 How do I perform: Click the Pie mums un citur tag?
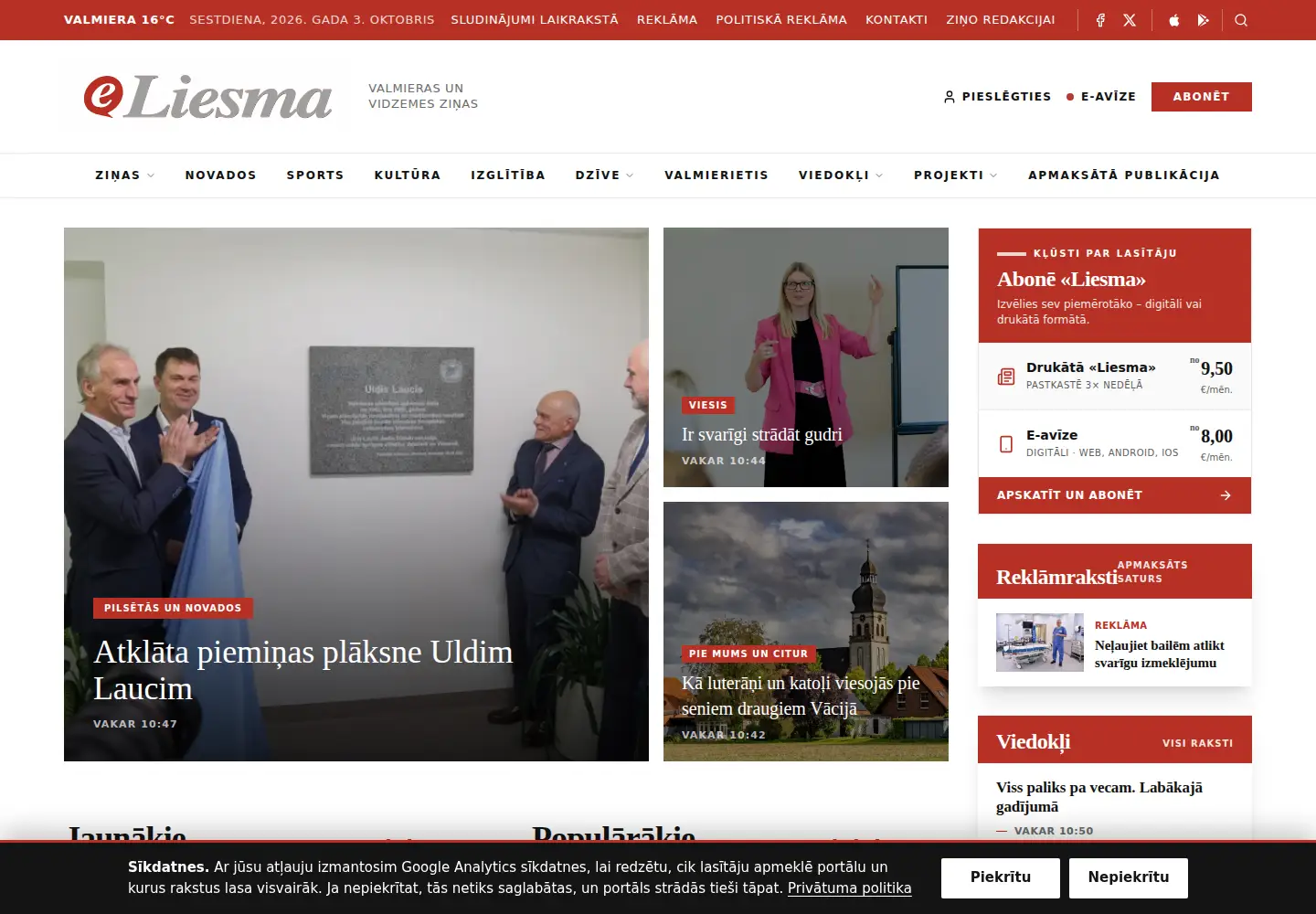748,654
